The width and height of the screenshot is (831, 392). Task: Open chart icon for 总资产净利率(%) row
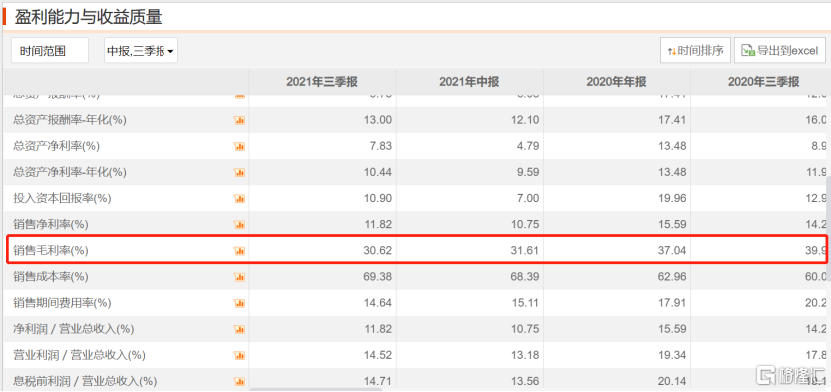(239, 146)
